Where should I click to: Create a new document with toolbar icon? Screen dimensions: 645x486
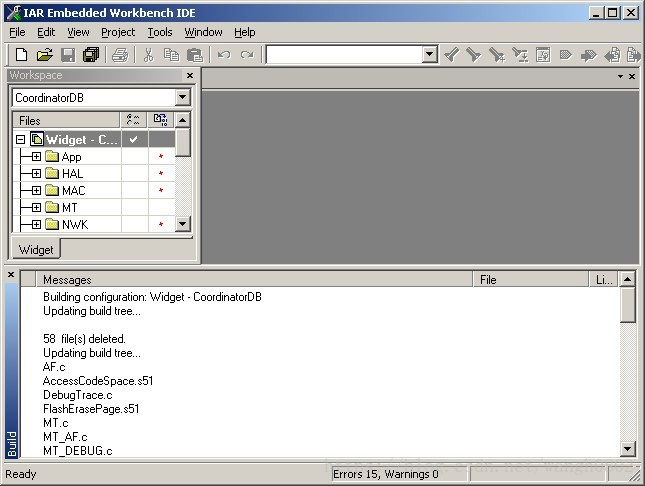[21, 54]
